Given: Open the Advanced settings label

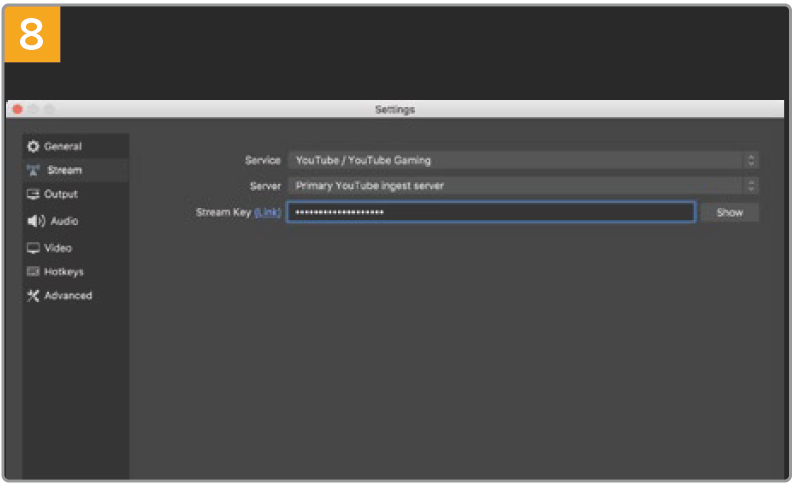Looking at the screenshot, I should [x=68, y=296].
